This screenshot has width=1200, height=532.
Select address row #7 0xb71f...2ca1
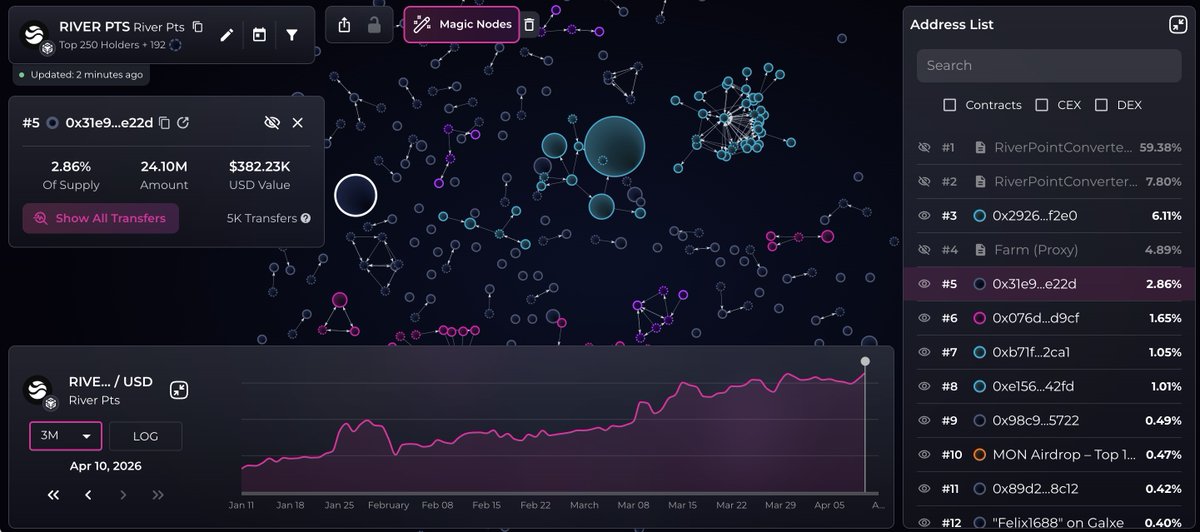tap(1049, 352)
